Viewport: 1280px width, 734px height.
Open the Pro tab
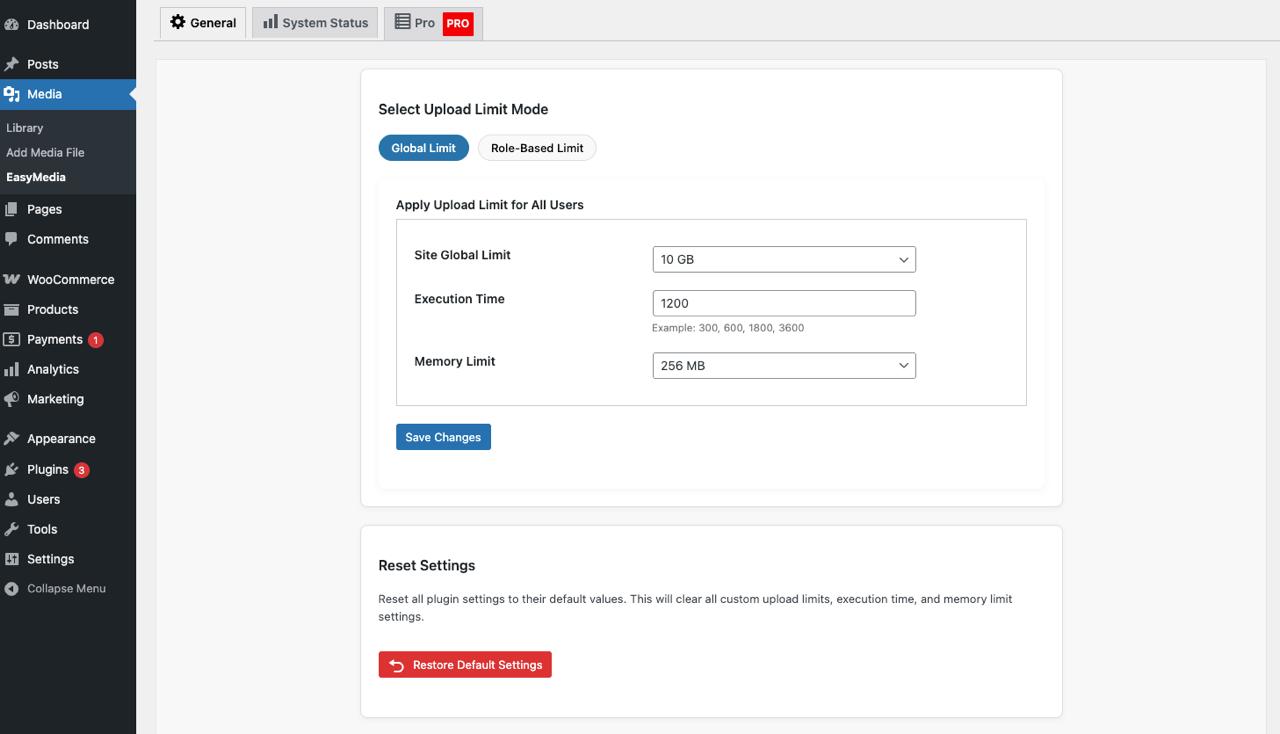click(x=424, y=22)
